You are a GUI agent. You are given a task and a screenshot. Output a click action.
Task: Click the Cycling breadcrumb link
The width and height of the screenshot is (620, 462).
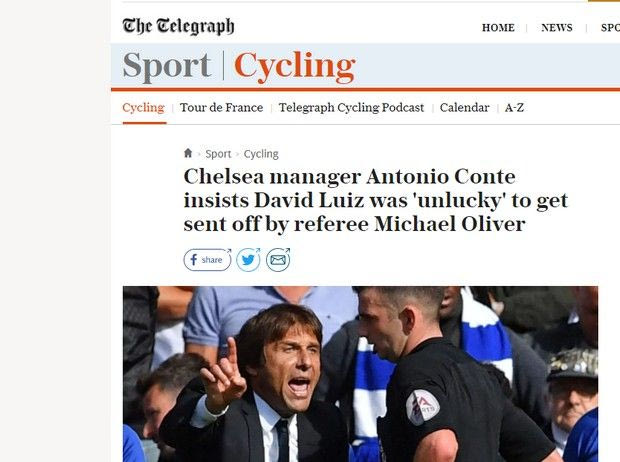(261, 154)
